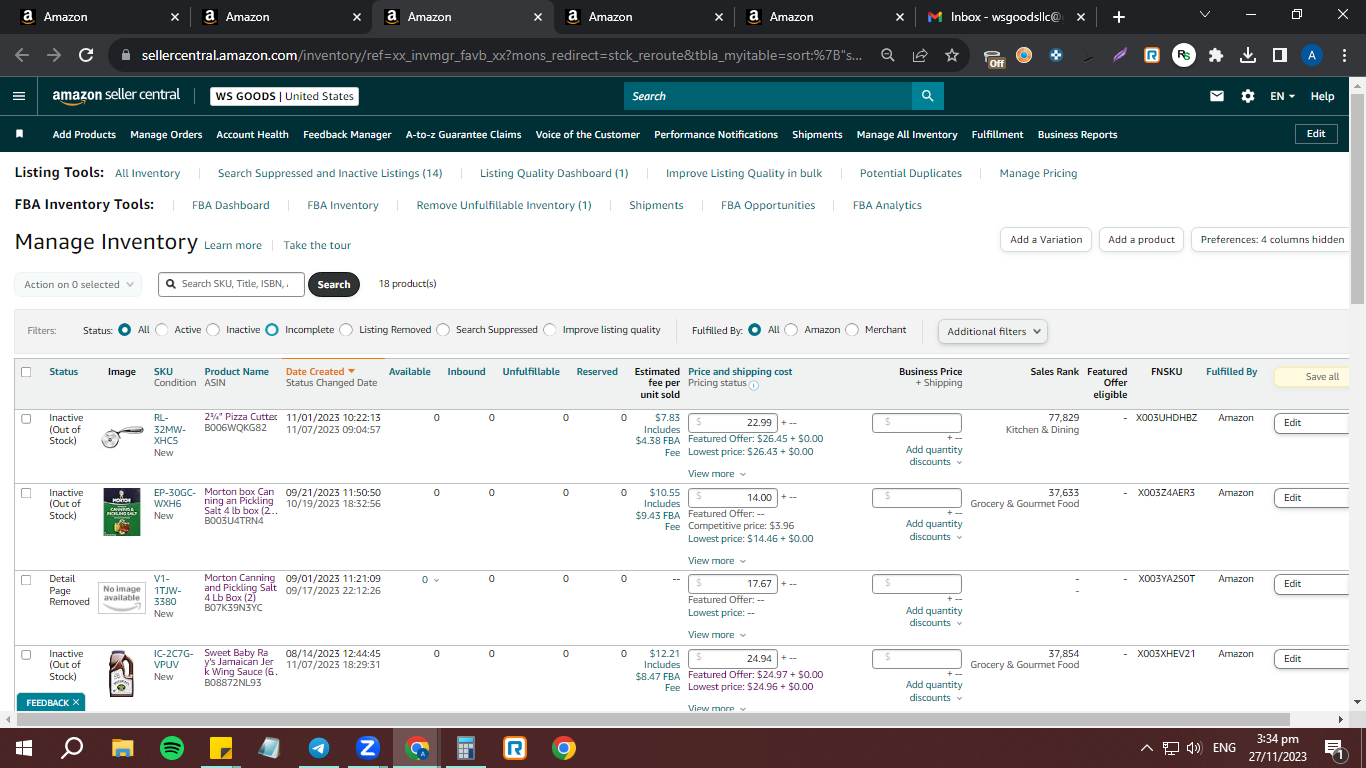Open Calculator from the taskbar
The image size is (1366, 768).
pyautogui.click(x=466, y=748)
